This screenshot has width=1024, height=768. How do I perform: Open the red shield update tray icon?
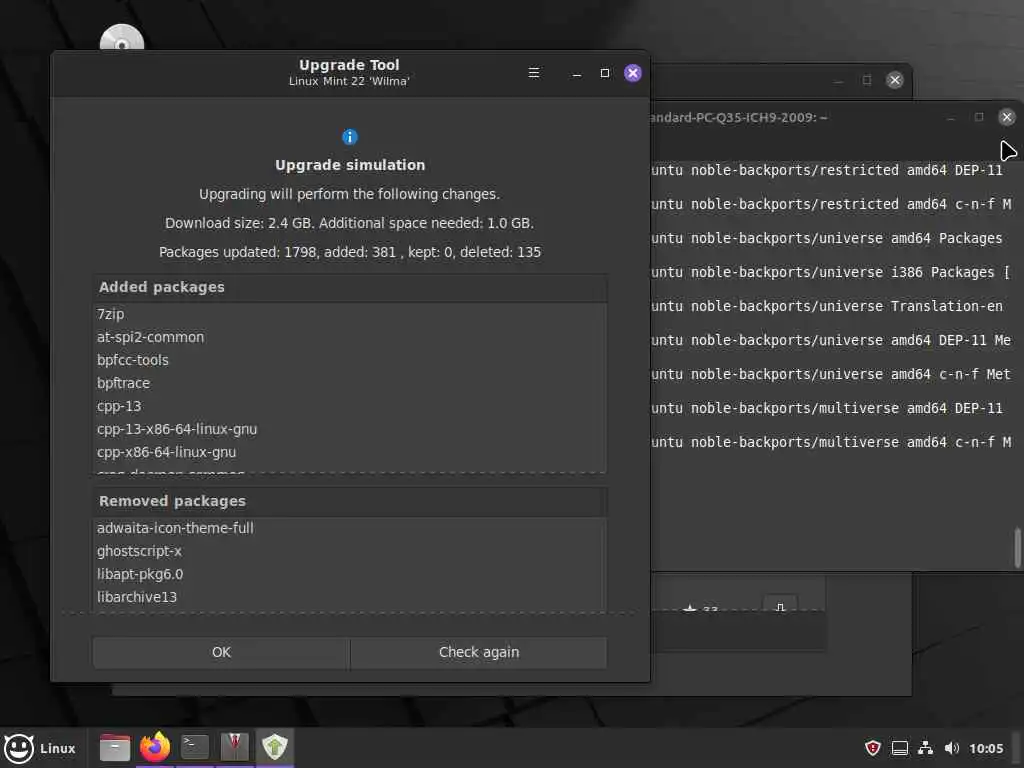point(872,748)
